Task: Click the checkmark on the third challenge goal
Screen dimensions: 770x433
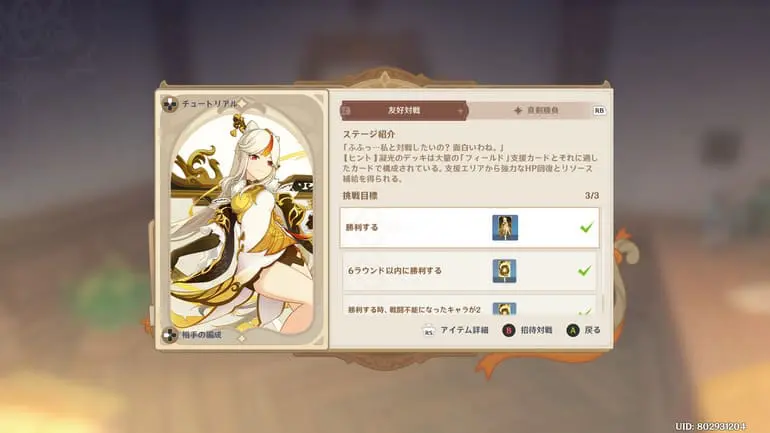Action: (584, 311)
